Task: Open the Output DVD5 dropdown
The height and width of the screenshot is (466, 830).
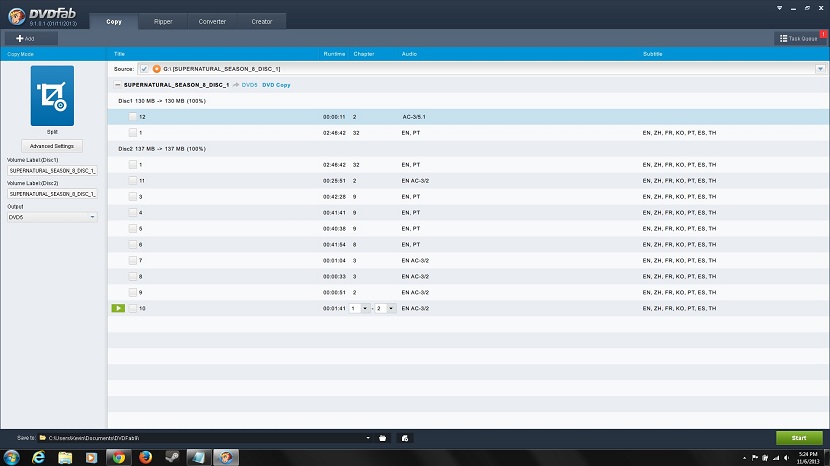Action: tap(52, 216)
